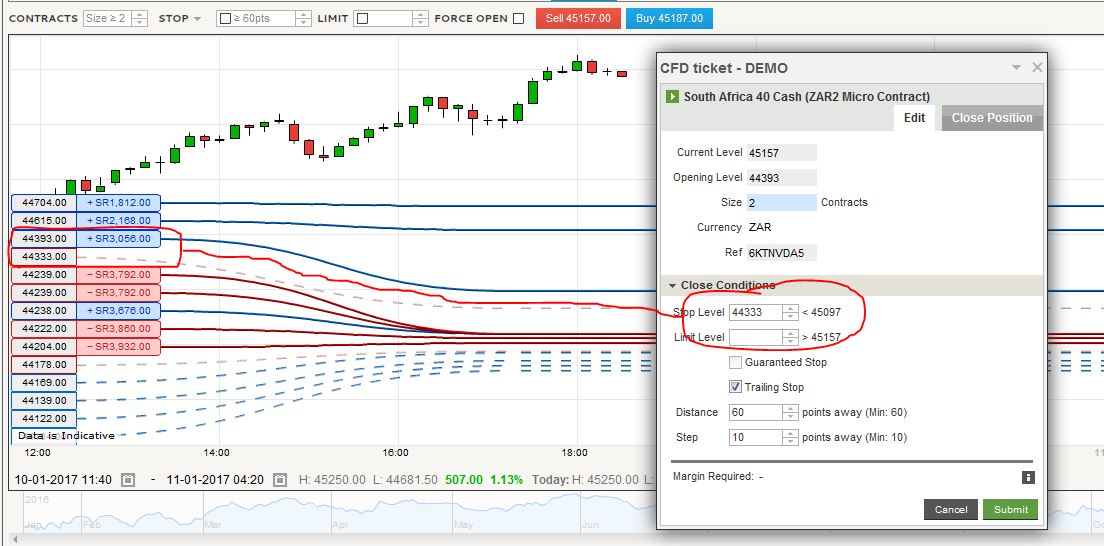Select the 44178.00 stop level label
This screenshot has height=546, width=1104.
click(44, 364)
